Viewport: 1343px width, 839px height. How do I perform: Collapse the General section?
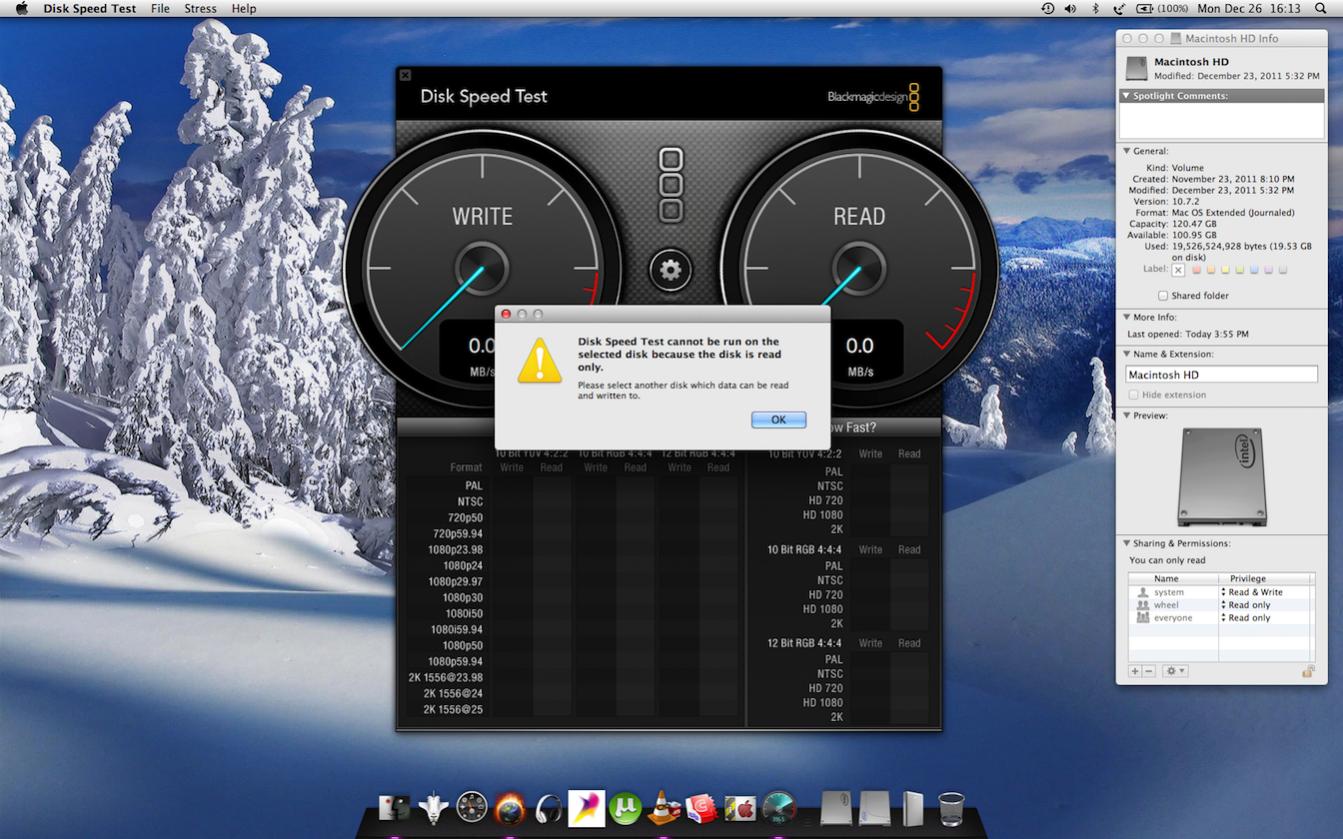point(1126,151)
